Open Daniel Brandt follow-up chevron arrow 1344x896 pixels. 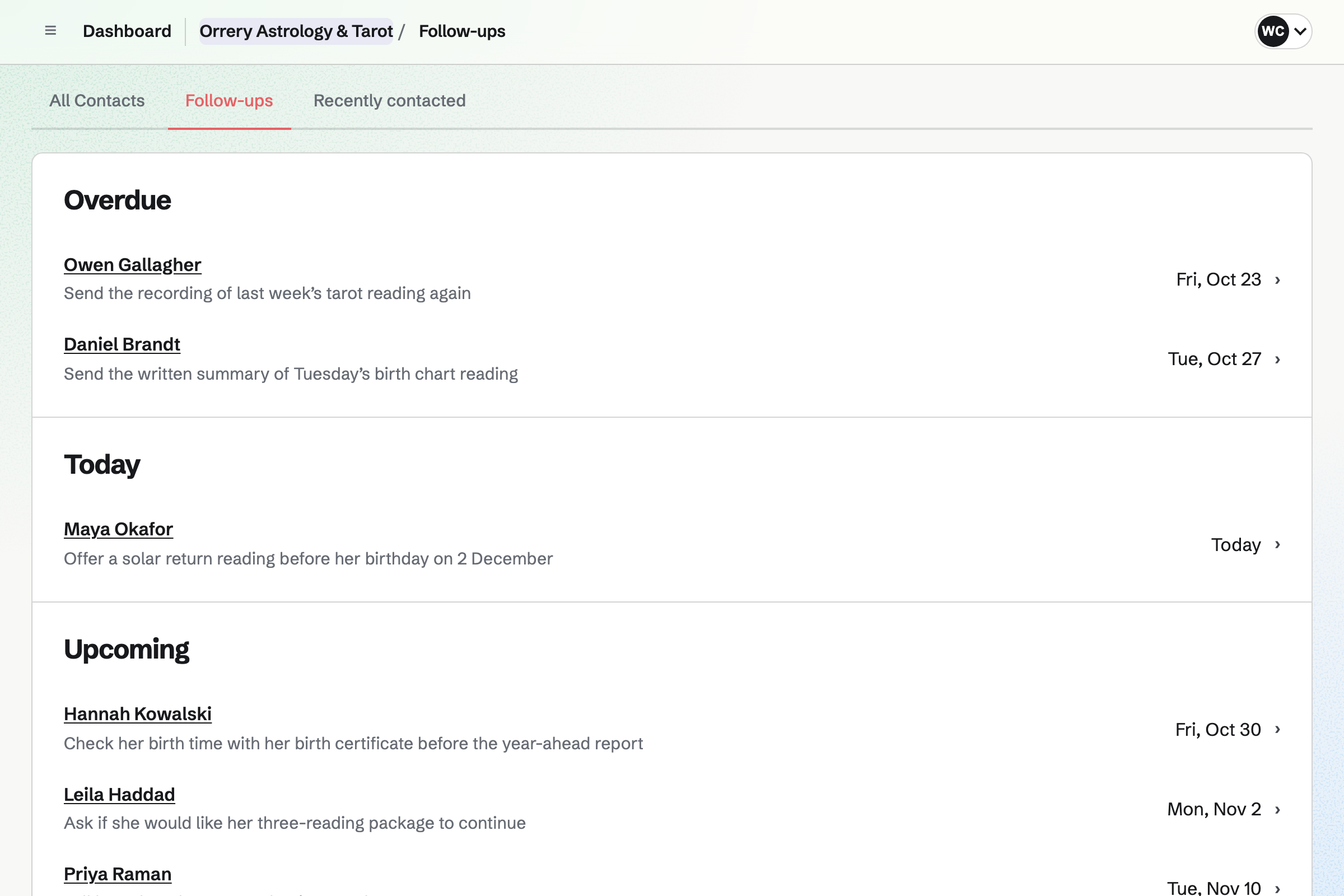(1278, 360)
